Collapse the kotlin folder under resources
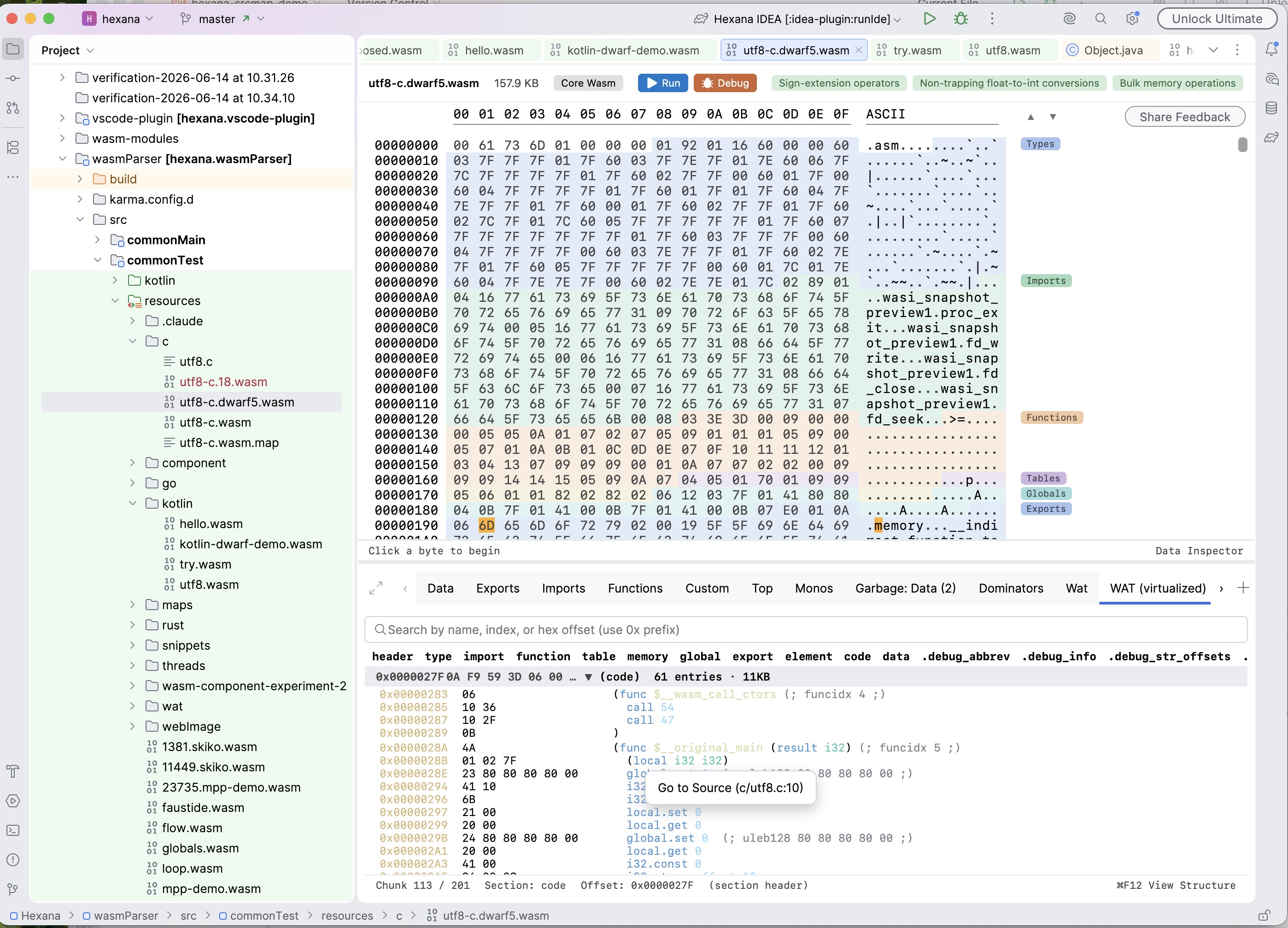 pyautogui.click(x=132, y=503)
